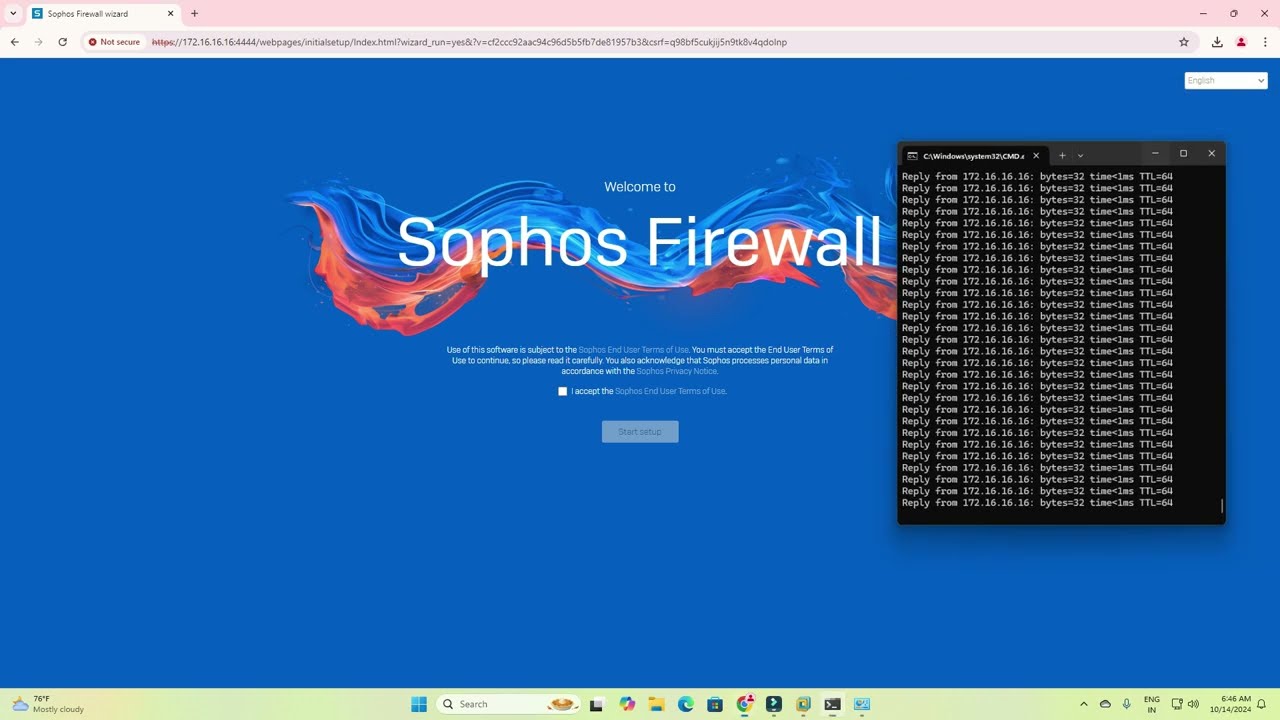Open Microsoft Store from the taskbar
Screen dimensions: 1280x720
(x=715, y=704)
